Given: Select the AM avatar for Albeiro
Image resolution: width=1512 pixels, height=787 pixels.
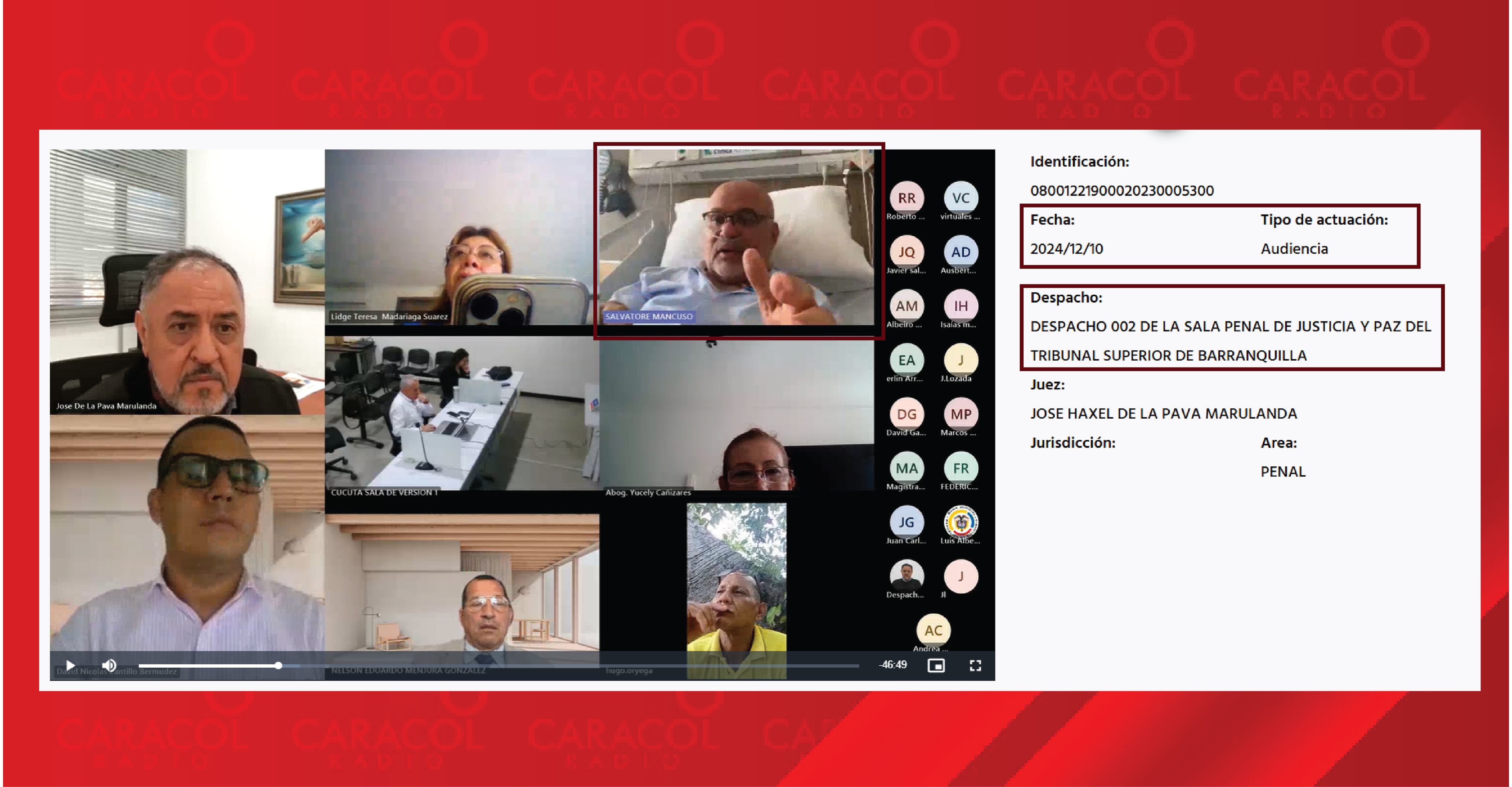Looking at the screenshot, I should point(906,306).
